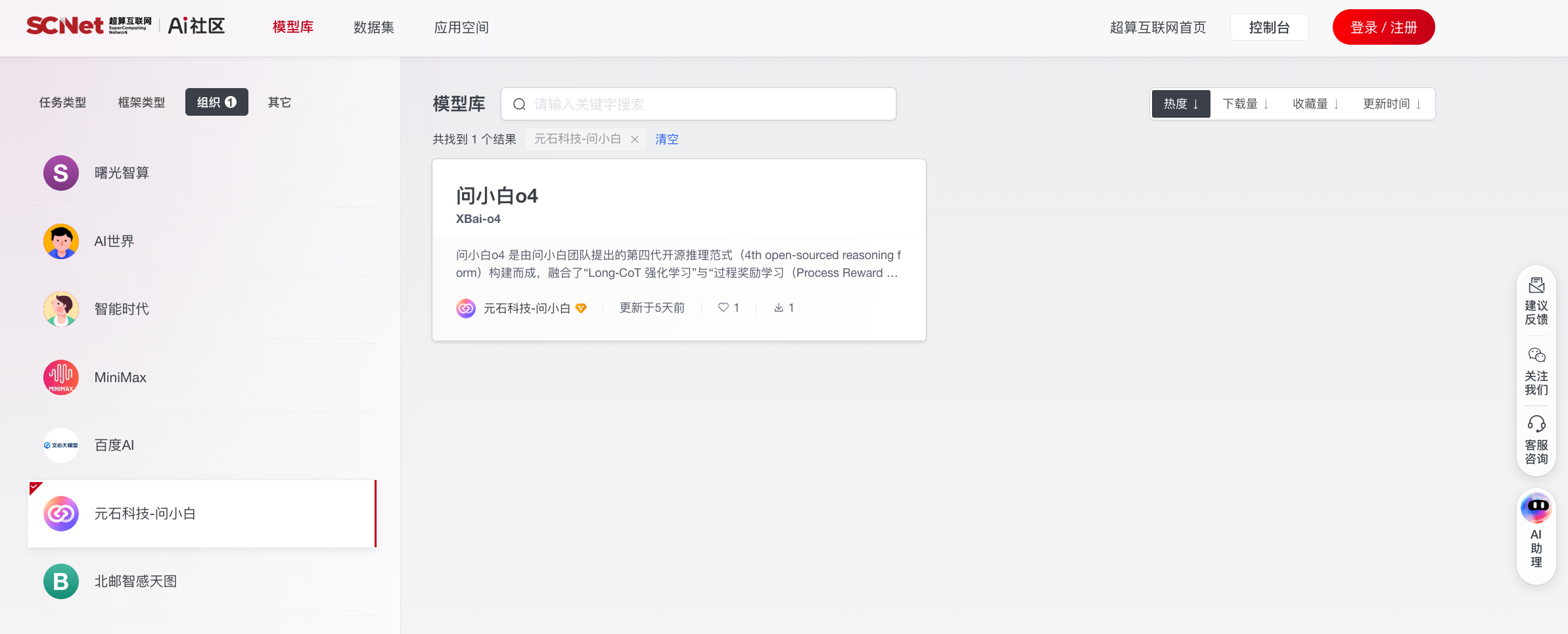Click the 曙光智算 purple S avatar
The width and height of the screenshot is (1568, 634).
pyautogui.click(x=61, y=173)
